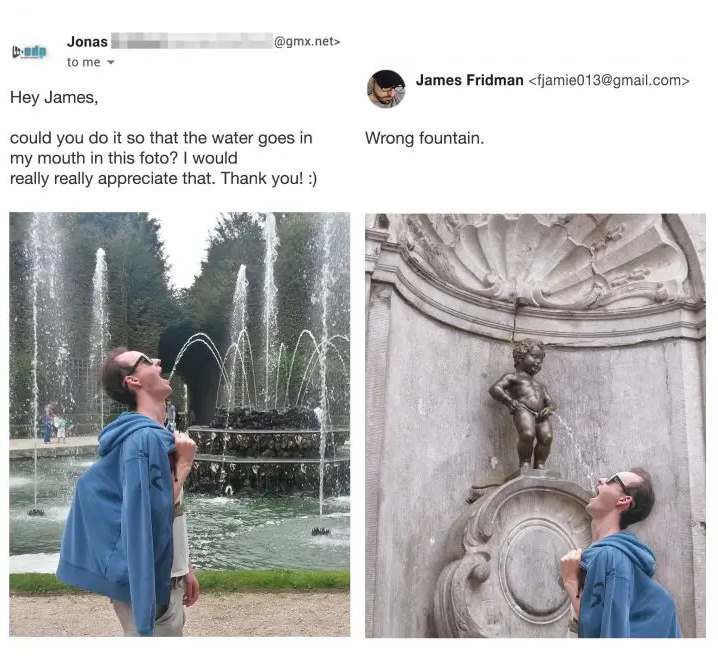
Task: Click the man's sunglasses in the original photo
Action: coord(139,364)
